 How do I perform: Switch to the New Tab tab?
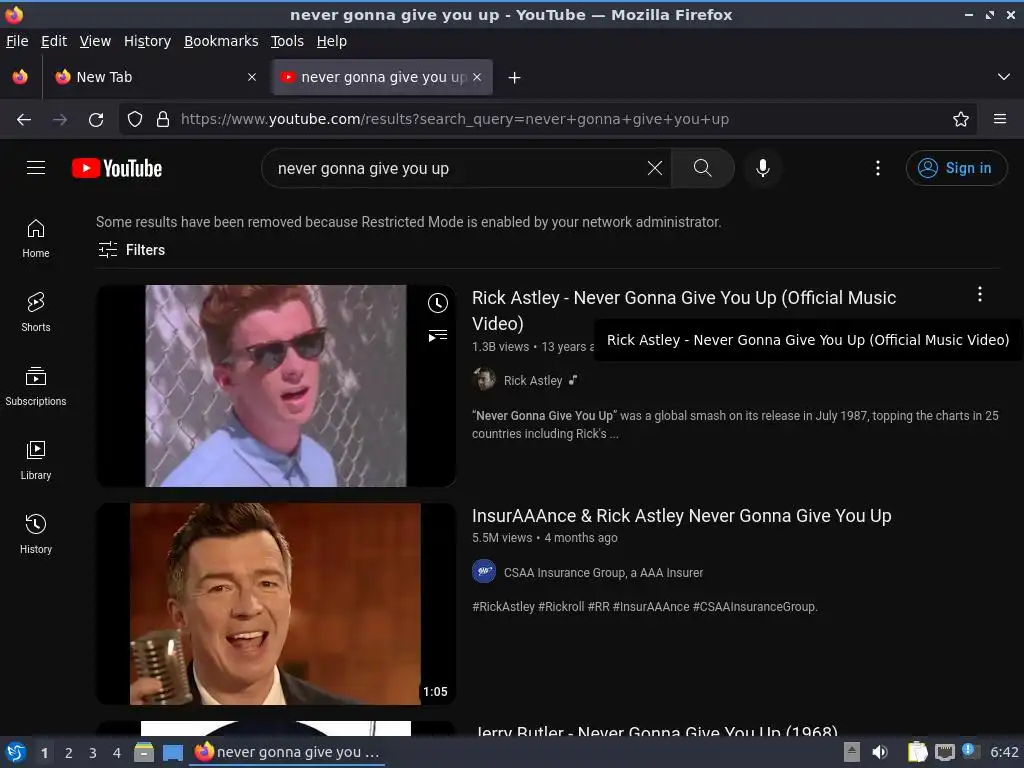(x=157, y=77)
